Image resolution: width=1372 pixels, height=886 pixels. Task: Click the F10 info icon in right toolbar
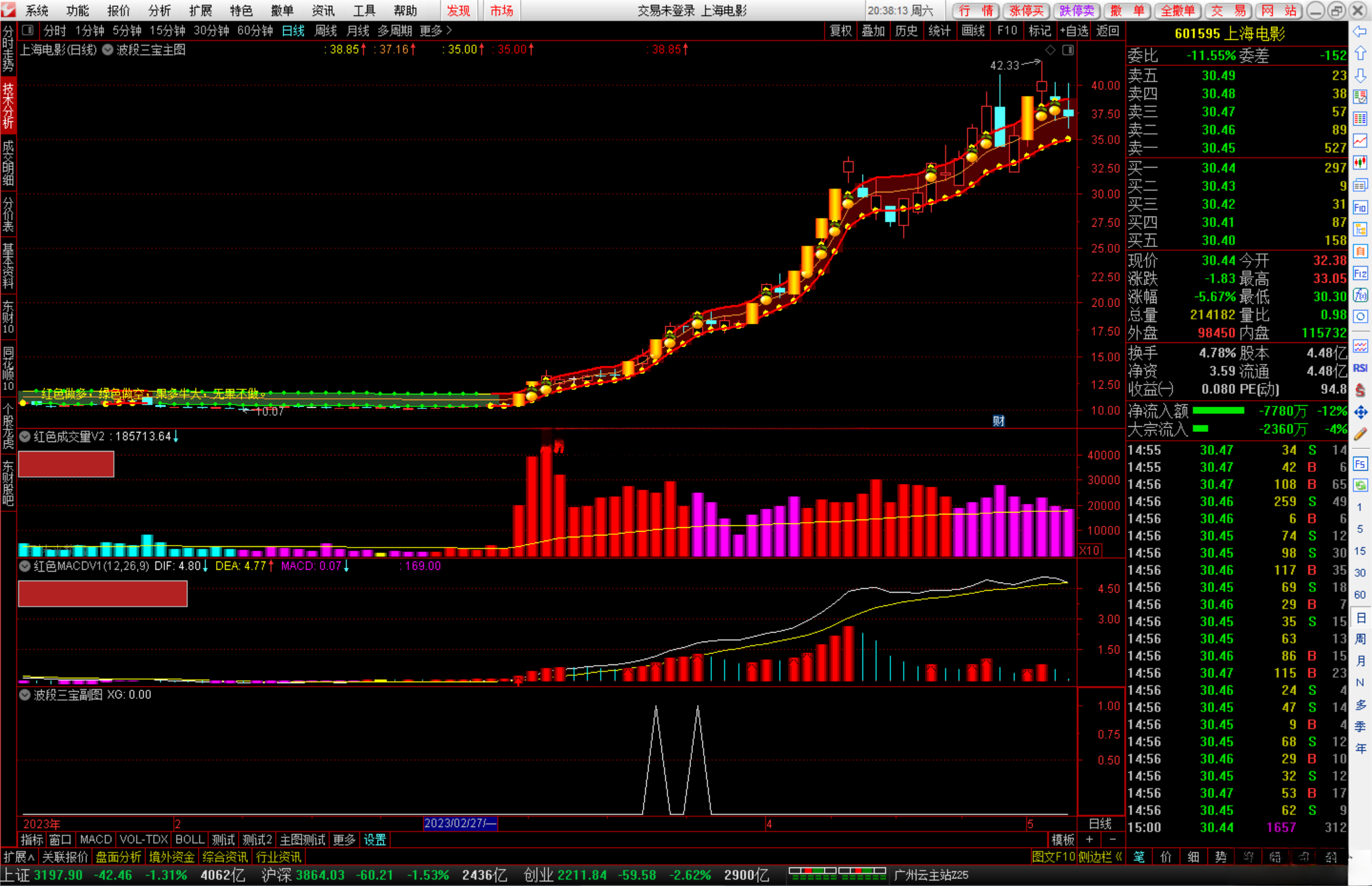(1360, 208)
